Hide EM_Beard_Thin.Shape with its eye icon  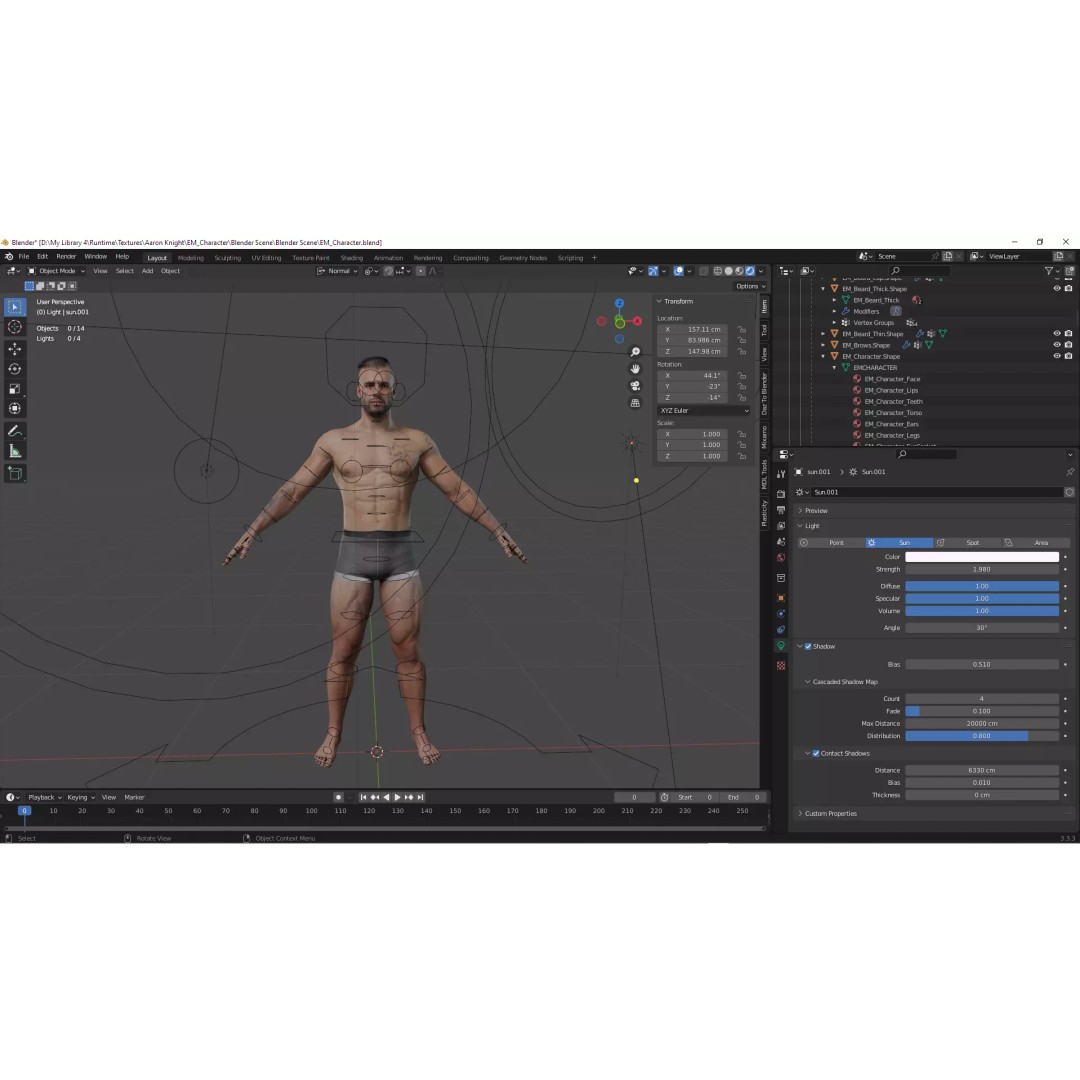pyautogui.click(x=1057, y=333)
